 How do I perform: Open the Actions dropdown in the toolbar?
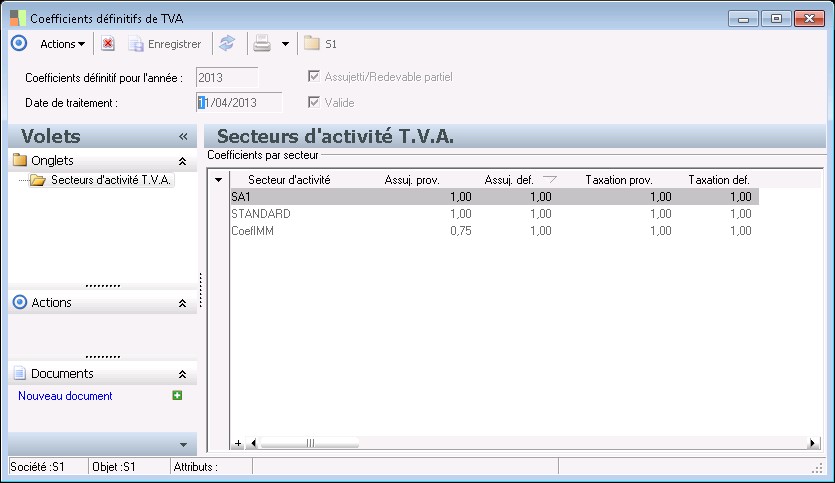pyautogui.click(x=62, y=44)
